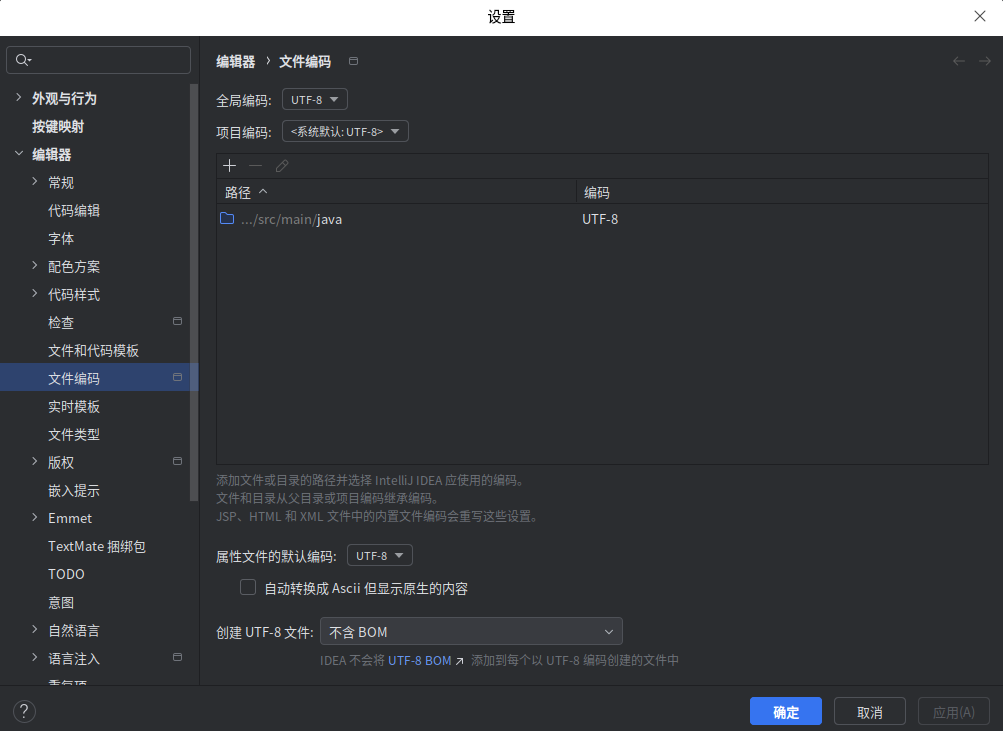The image size is (1003, 731).
Task: Expand the 配色方案 tree node
Action: pos(35,265)
